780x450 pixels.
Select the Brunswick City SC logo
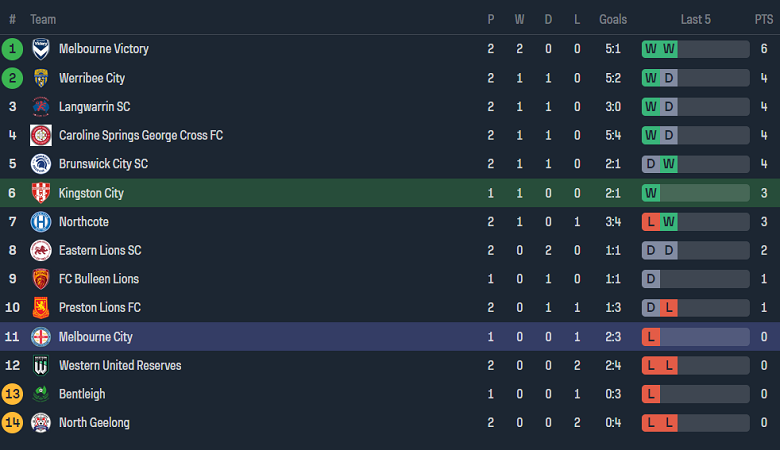(x=41, y=164)
